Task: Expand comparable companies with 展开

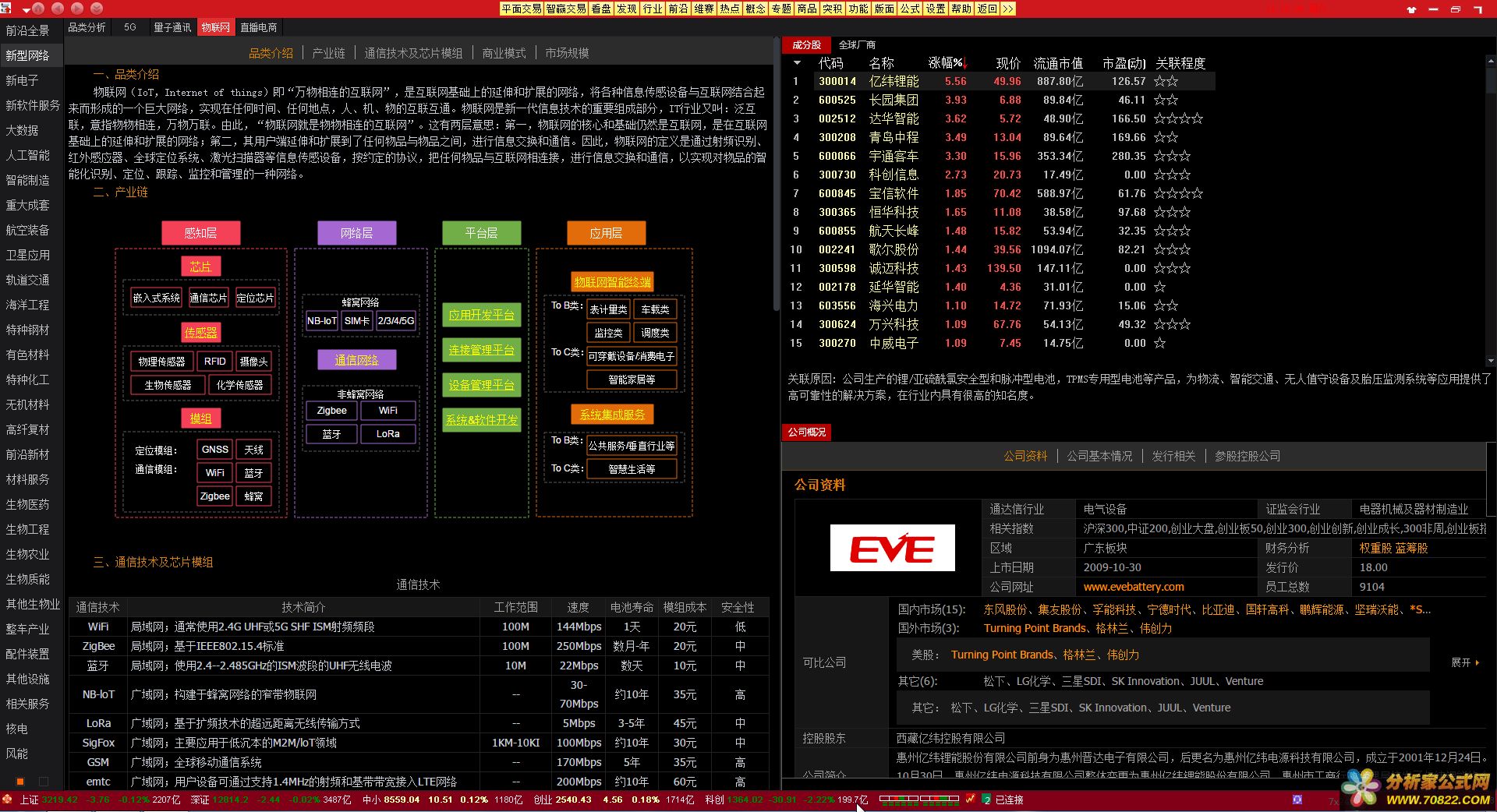Action: pos(1464,662)
